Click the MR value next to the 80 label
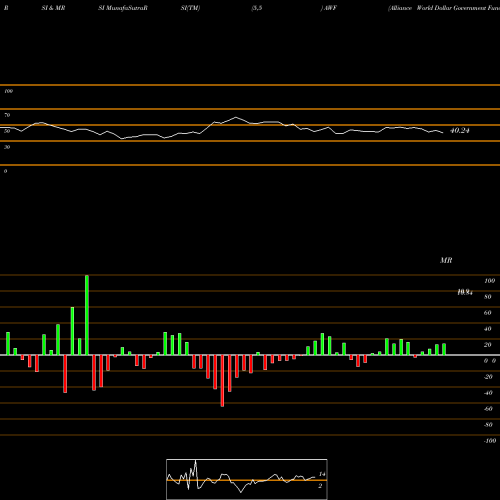 465,292
